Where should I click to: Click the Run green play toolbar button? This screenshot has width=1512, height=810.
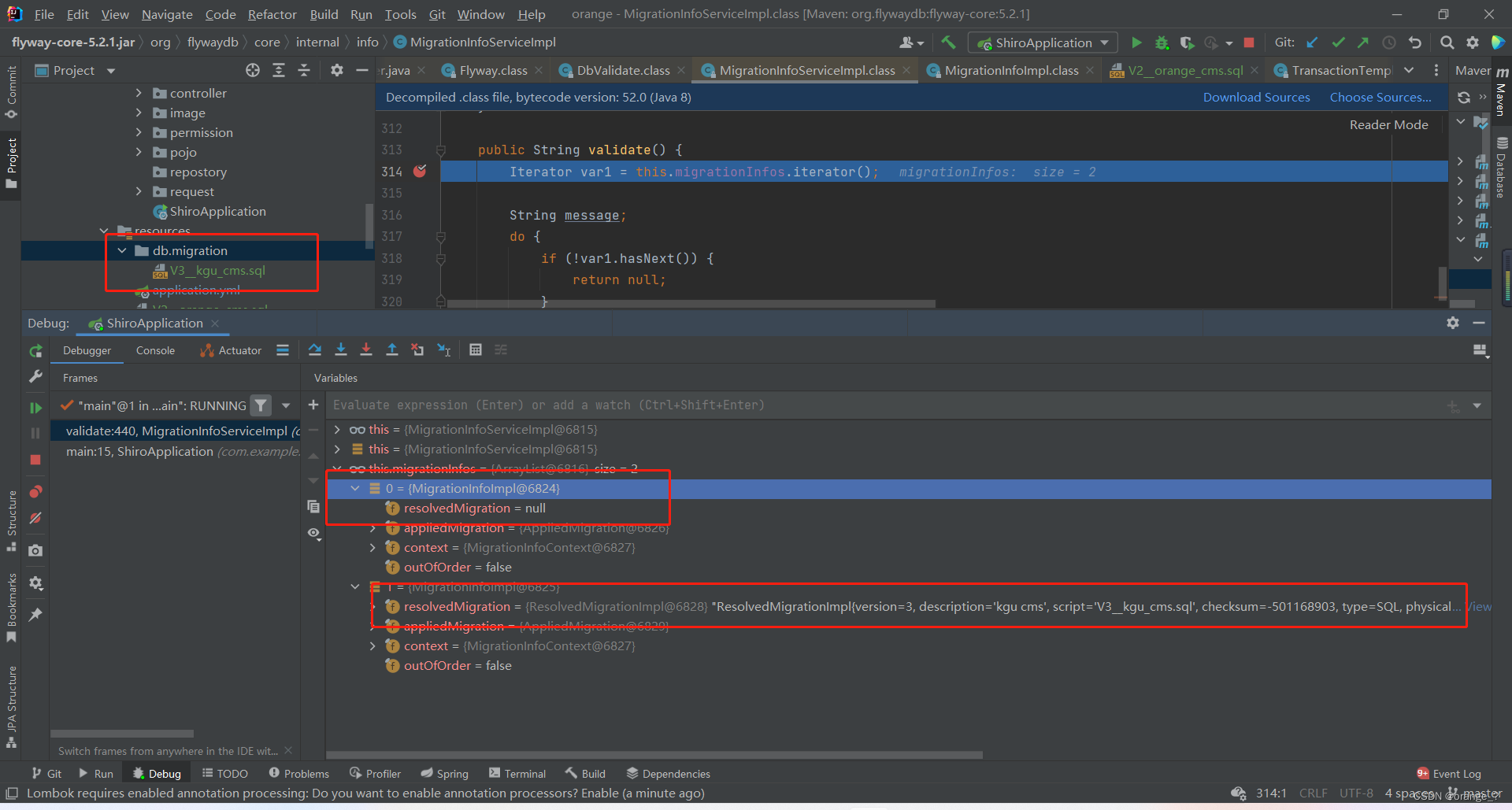point(1136,43)
